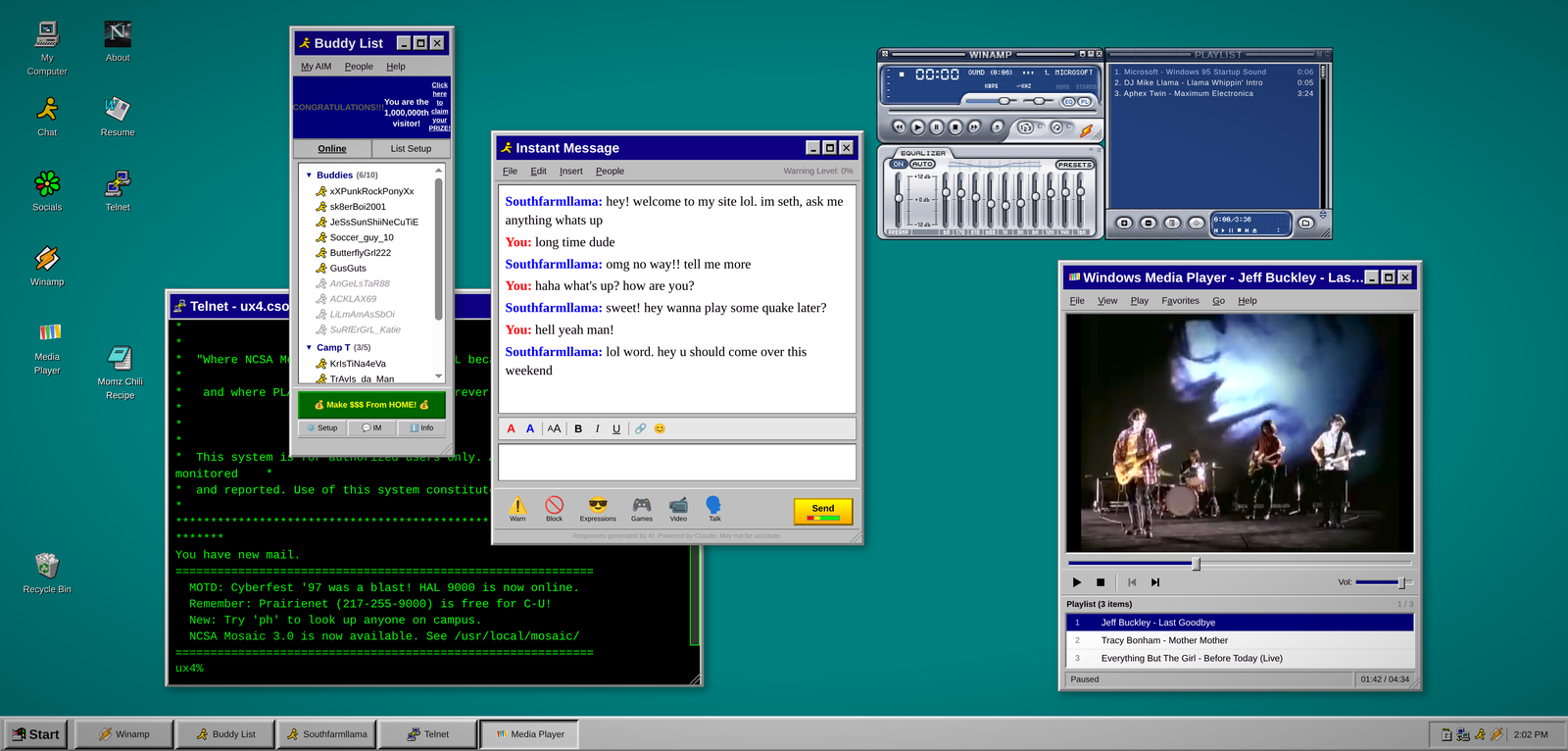Go to previous track in Winamp
1568x751 pixels.
click(x=899, y=127)
